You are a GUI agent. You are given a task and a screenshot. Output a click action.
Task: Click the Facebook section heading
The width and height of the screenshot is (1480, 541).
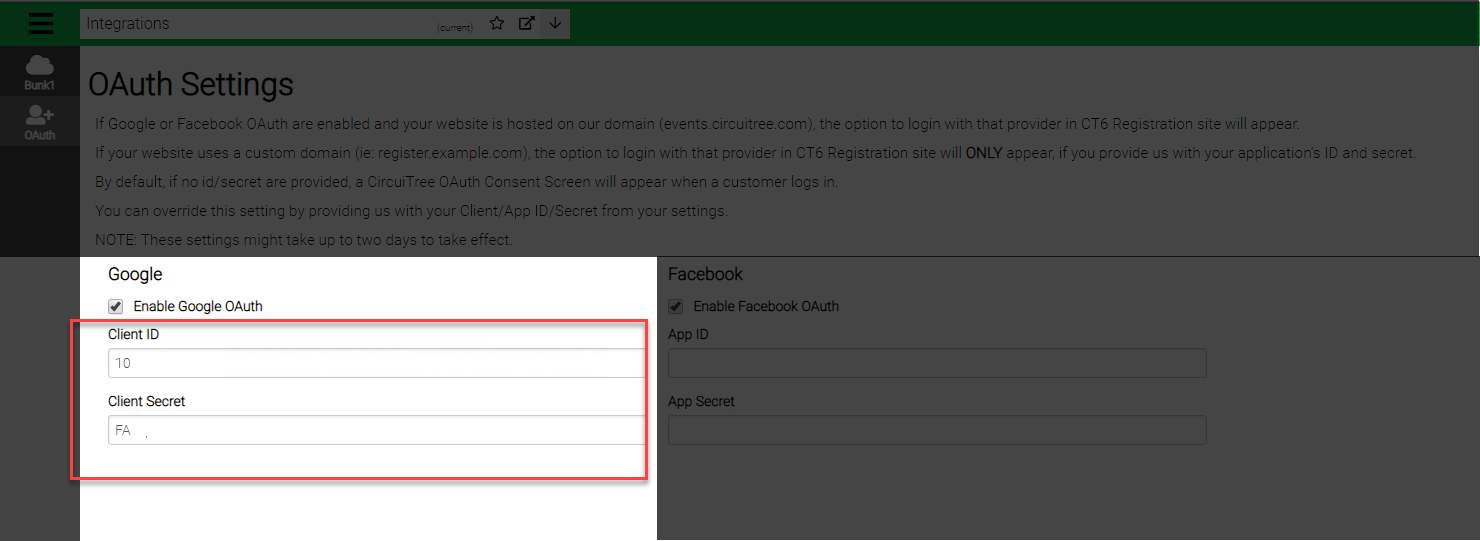[x=705, y=274]
